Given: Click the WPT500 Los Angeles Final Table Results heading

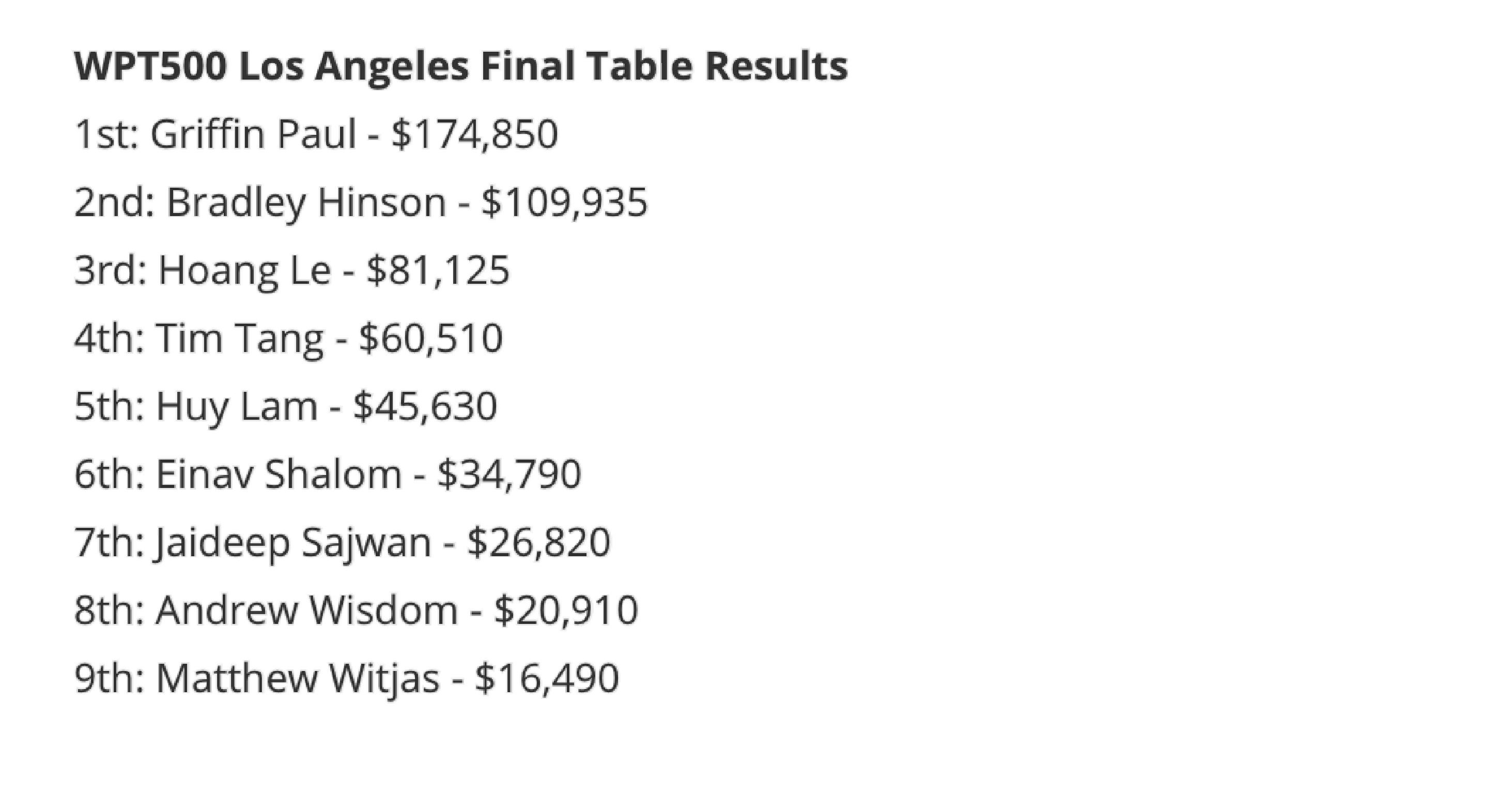Looking at the screenshot, I should point(461,66).
